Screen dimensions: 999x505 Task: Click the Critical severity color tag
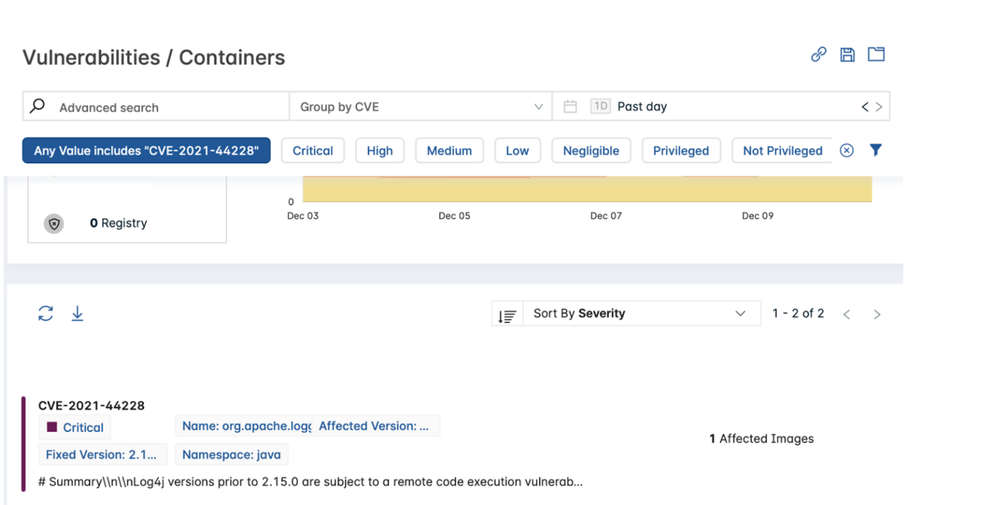click(75, 427)
